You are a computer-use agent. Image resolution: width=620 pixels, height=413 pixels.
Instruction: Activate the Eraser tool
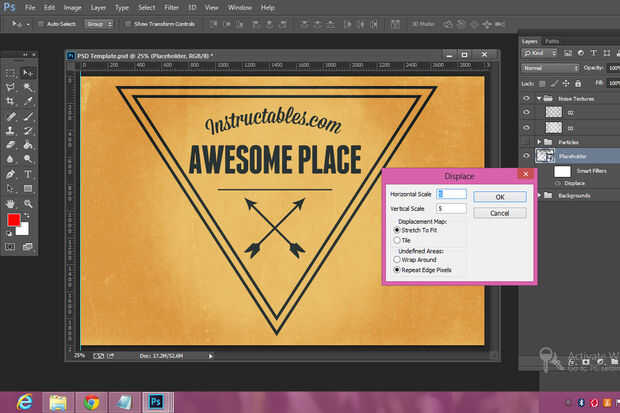pos(10,144)
